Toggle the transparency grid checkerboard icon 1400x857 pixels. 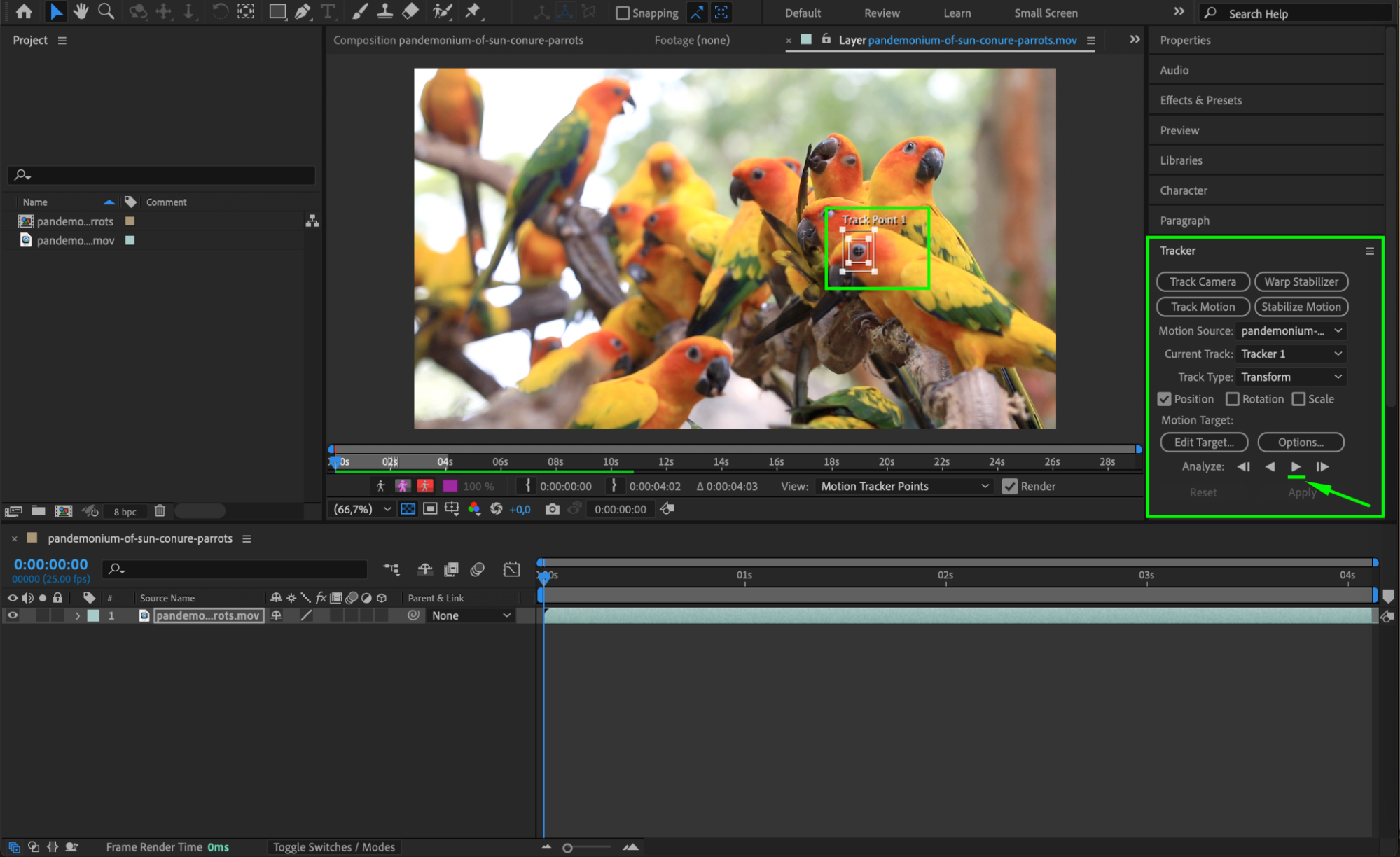pos(408,509)
